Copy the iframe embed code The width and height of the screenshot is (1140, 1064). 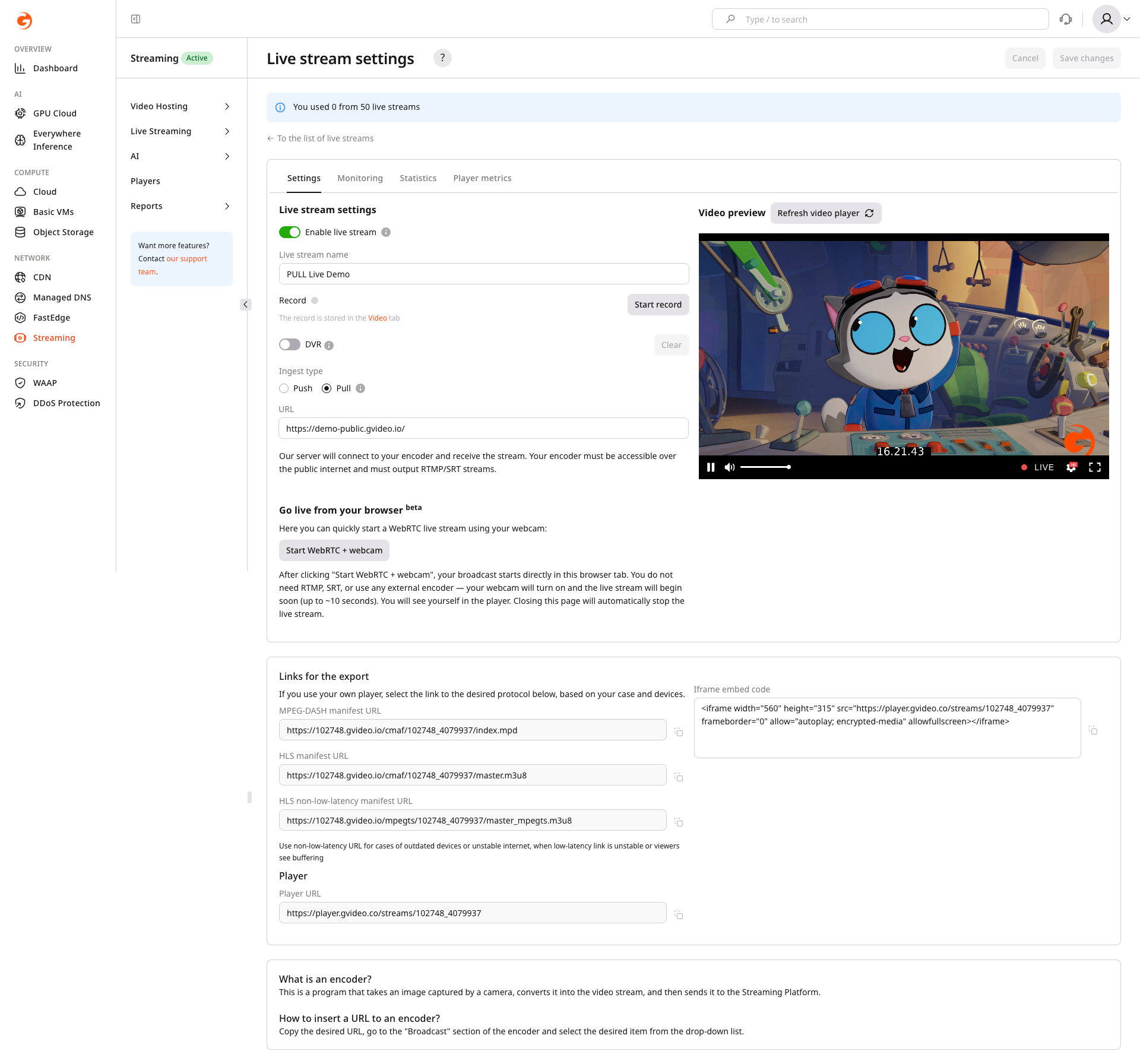(x=1093, y=730)
